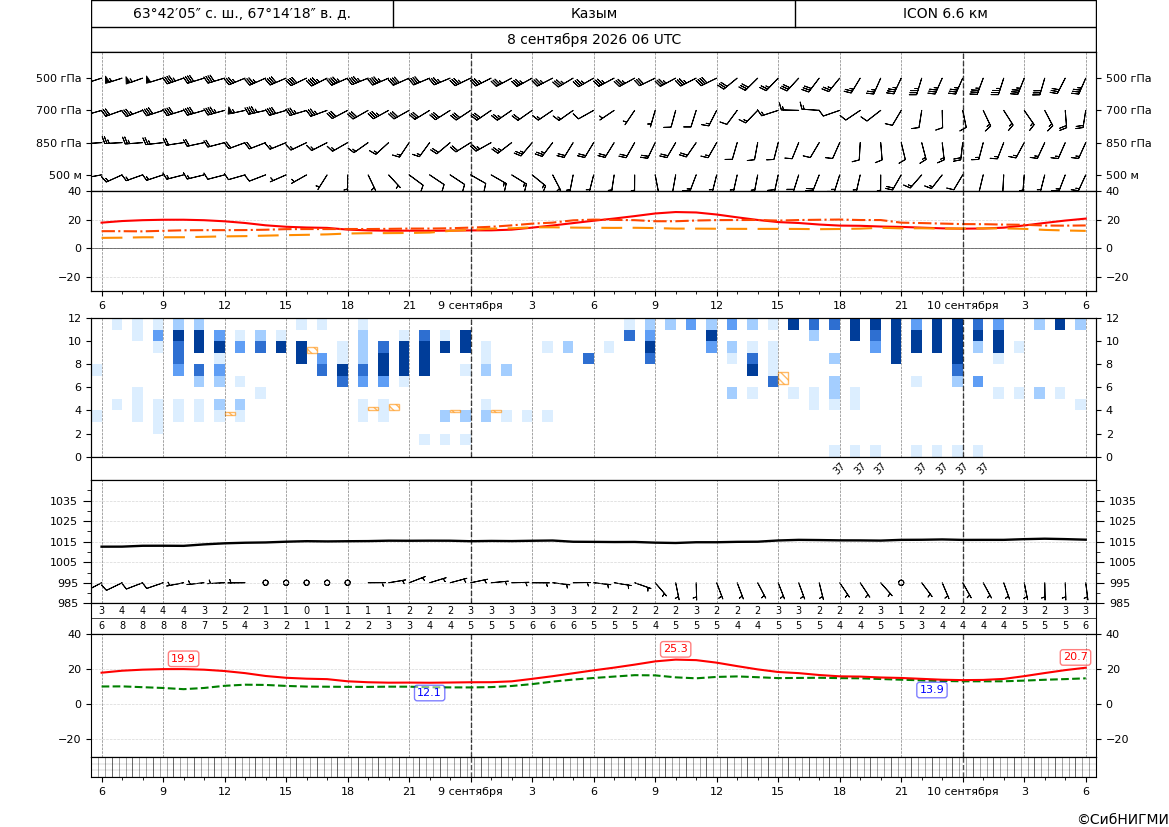This screenshot has height=827, width=1169.
Task: Click the 8 сентября 2026 06 UTC title
Action: [593, 40]
